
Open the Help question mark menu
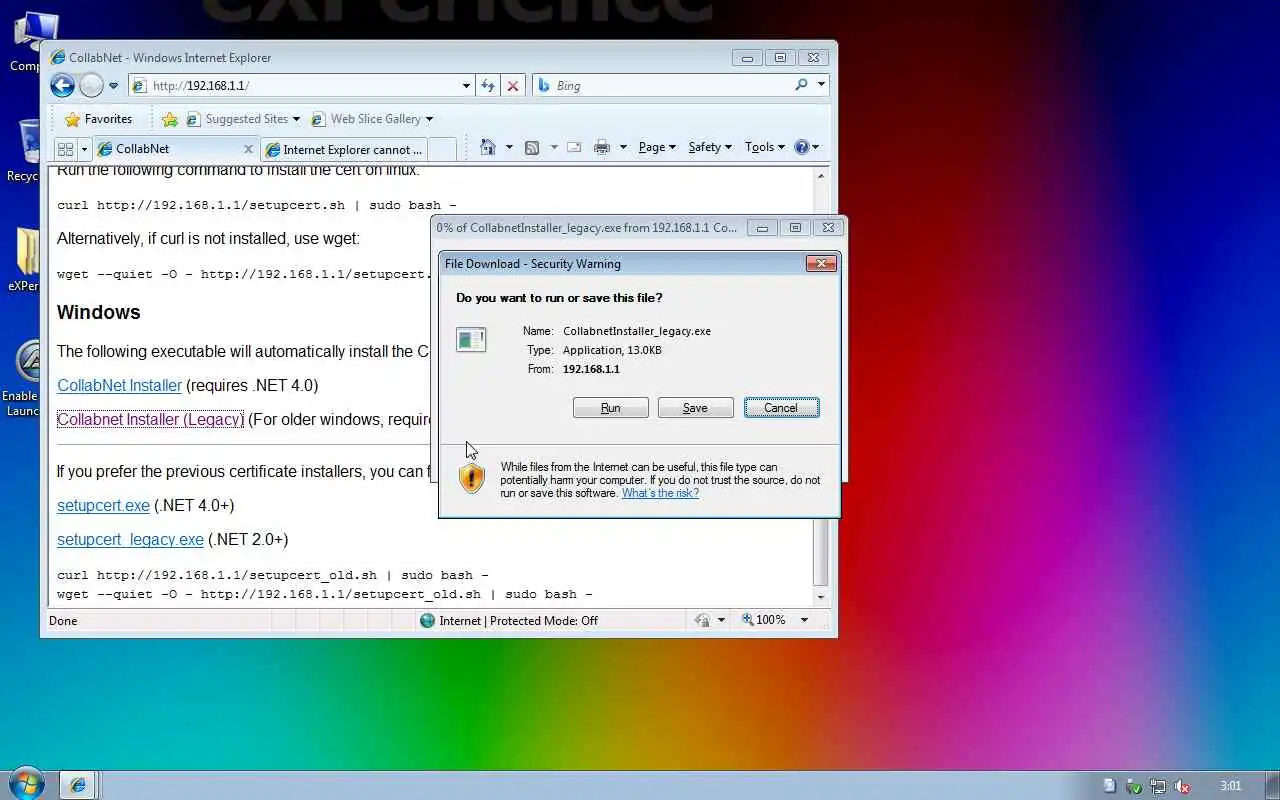point(806,147)
